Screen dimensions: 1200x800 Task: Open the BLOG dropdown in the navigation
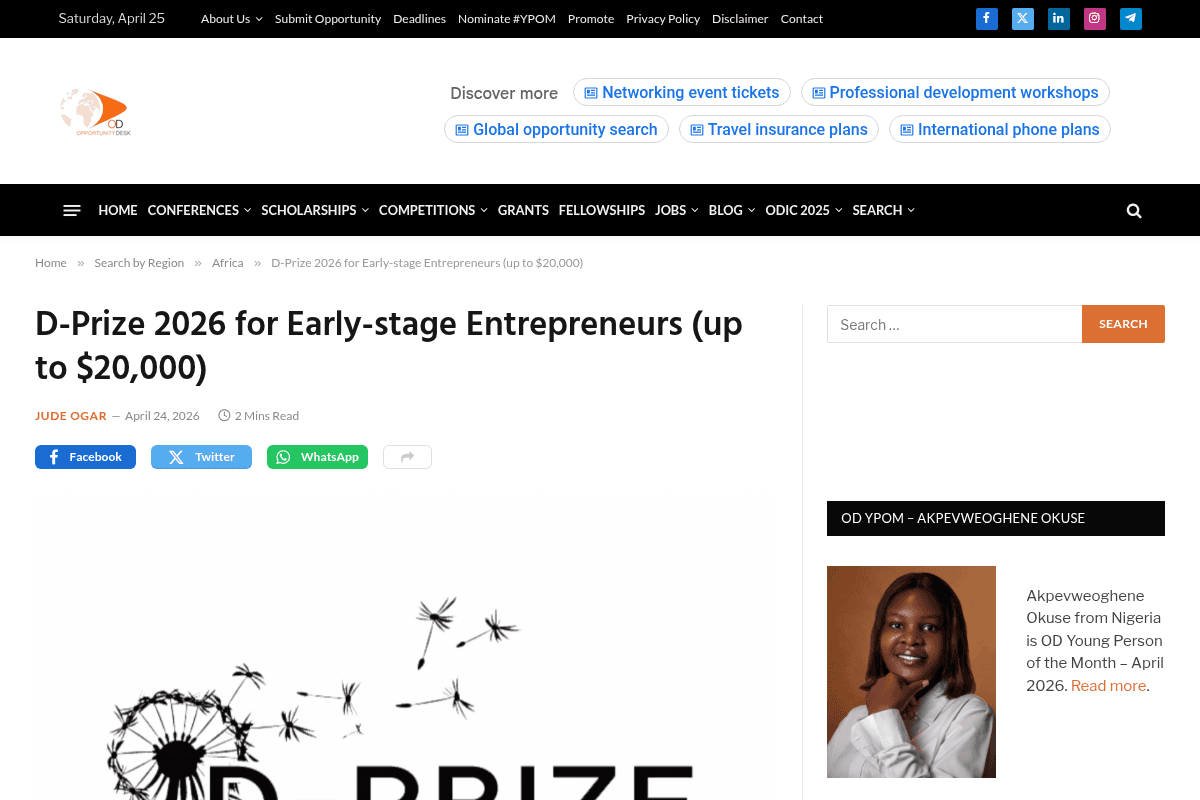726,210
